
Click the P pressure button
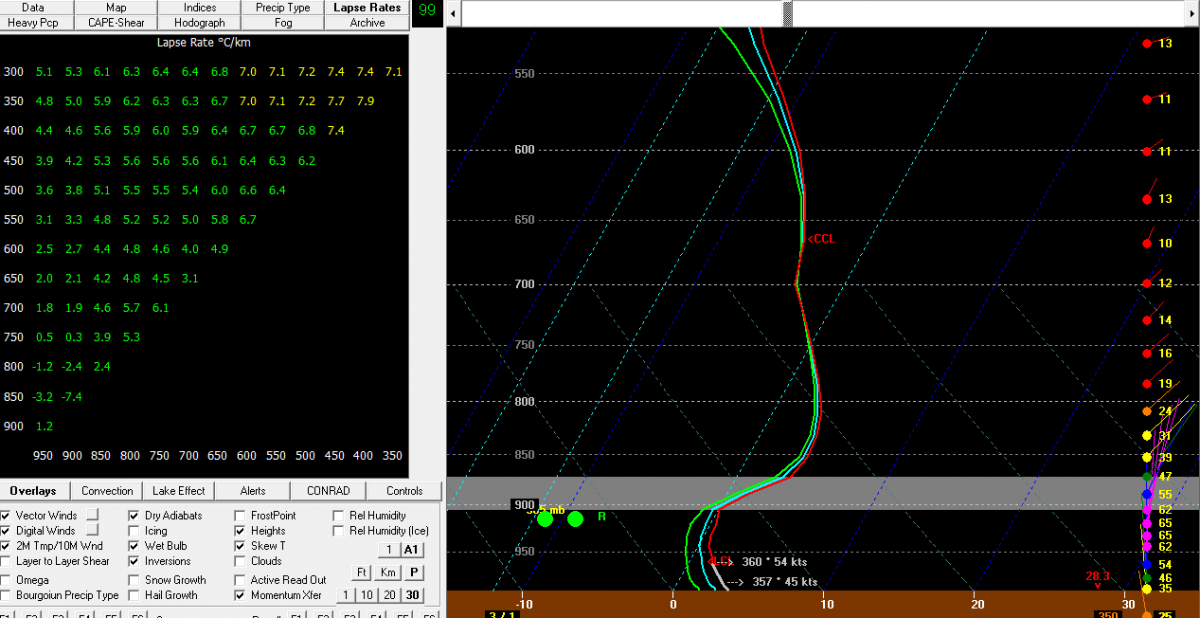(412, 573)
